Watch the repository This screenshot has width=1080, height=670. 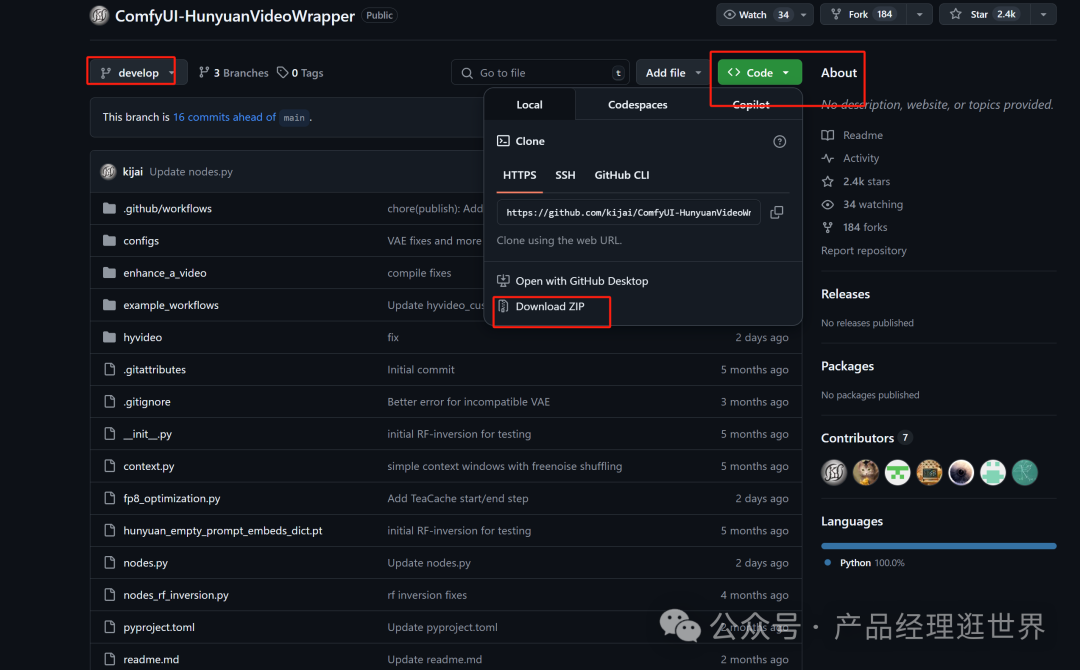click(x=756, y=14)
